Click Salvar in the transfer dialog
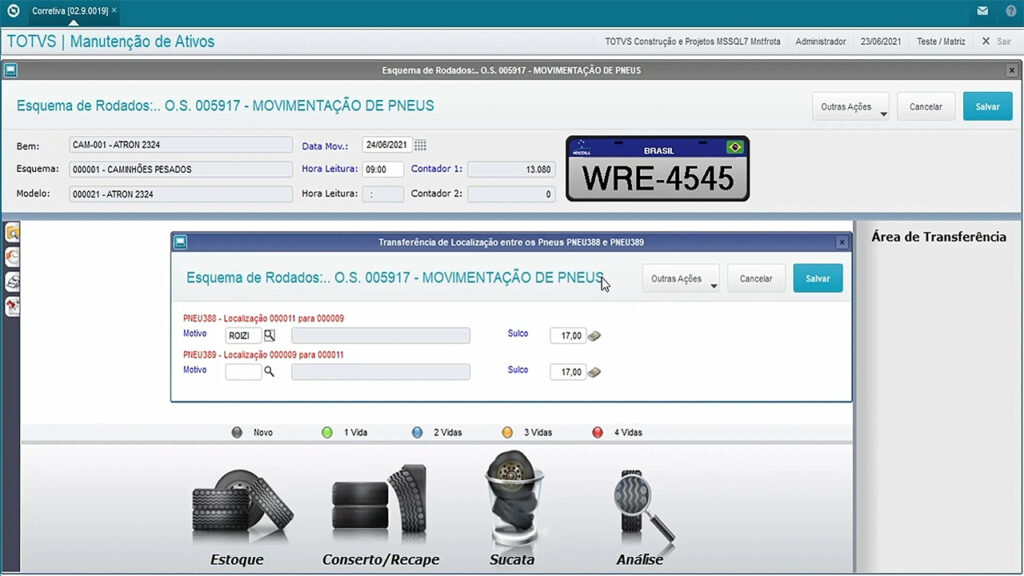 (x=818, y=278)
